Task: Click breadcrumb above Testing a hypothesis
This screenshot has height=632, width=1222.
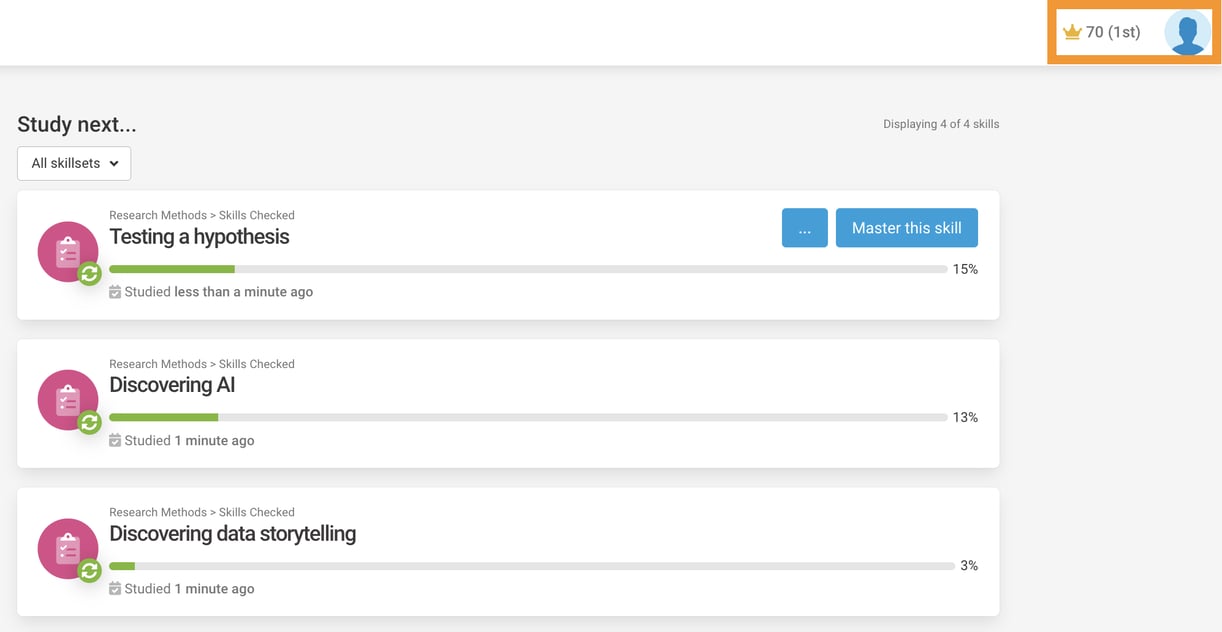Action: [201, 215]
